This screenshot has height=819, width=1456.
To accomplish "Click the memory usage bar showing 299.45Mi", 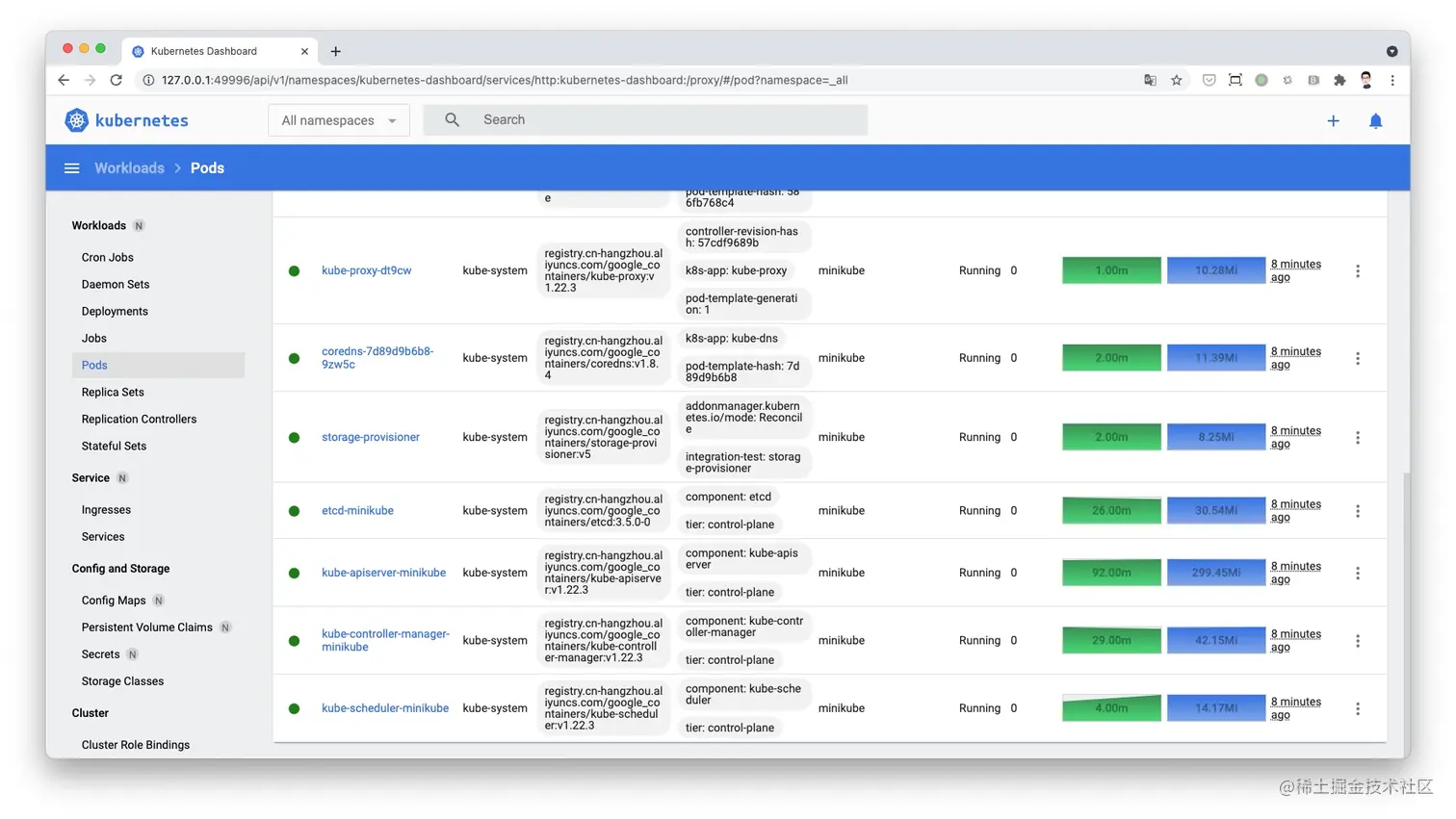I will (1216, 573).
